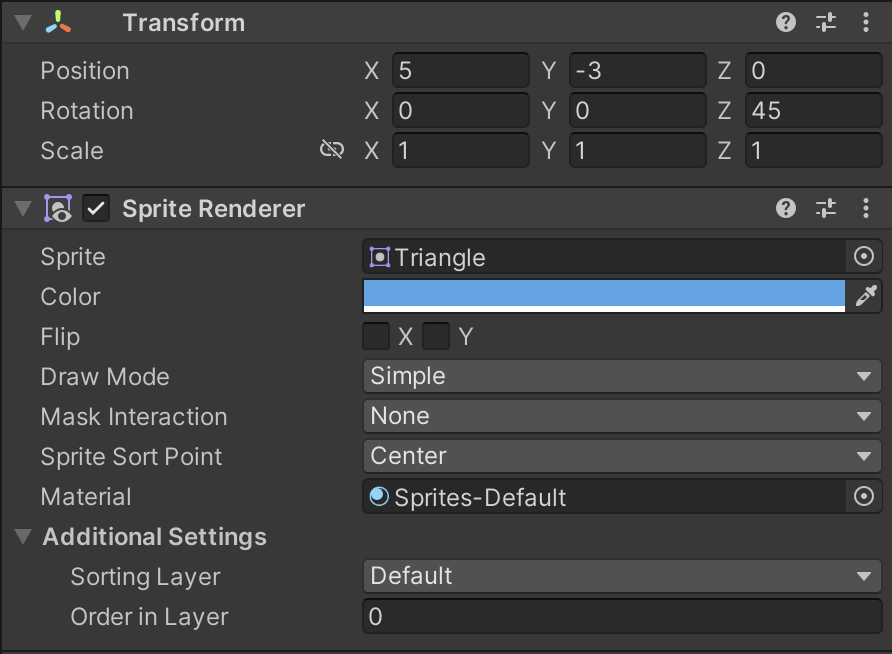The image size is (892, 654).
Task: Disable the Sprite Renderer component checkbox
Action: (96, 209)
